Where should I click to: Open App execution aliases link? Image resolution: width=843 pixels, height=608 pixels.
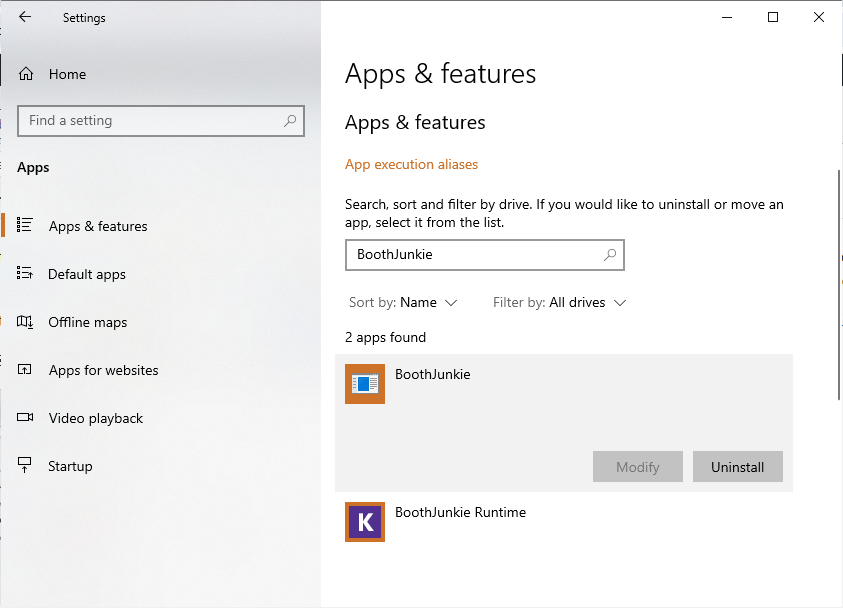click(x=411, y=164)
